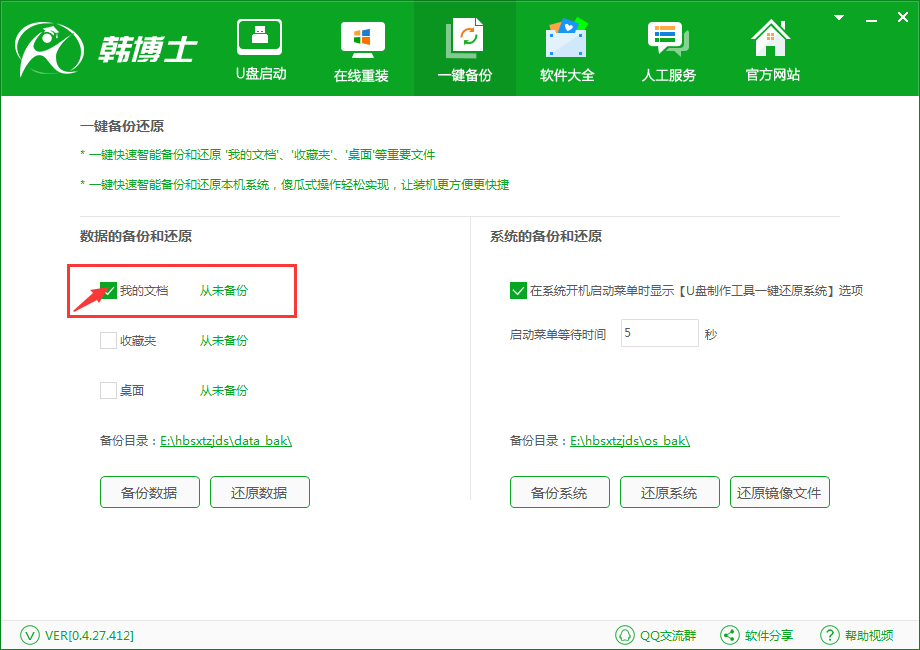Open the QQ交流群 chat icon
The image size is (920, 650).
[x=627, y=634]
